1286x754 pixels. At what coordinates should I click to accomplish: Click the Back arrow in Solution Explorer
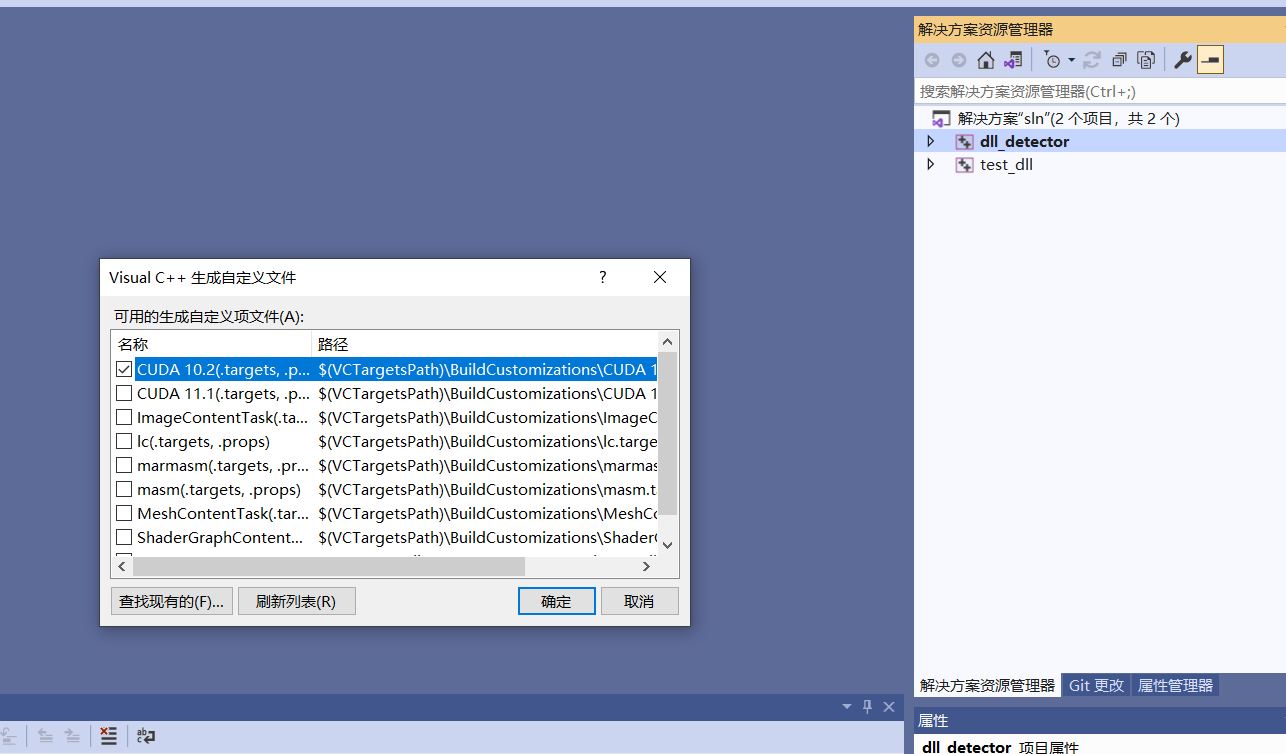[x=932, y=60]
